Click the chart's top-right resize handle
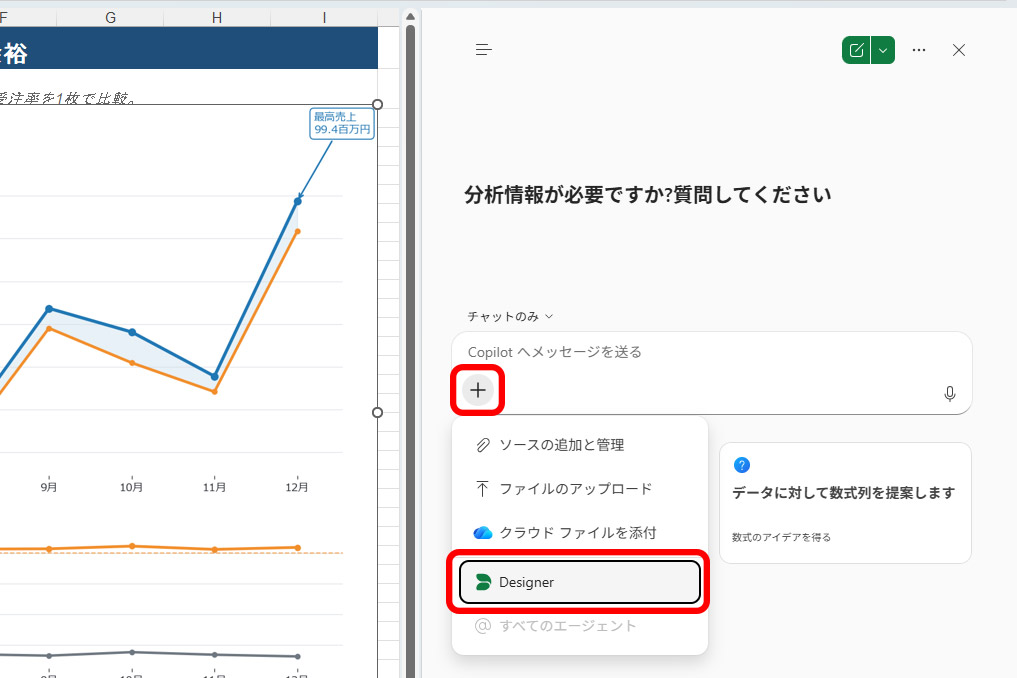This screenshot has height=678, width=1017. click(377, 104)
